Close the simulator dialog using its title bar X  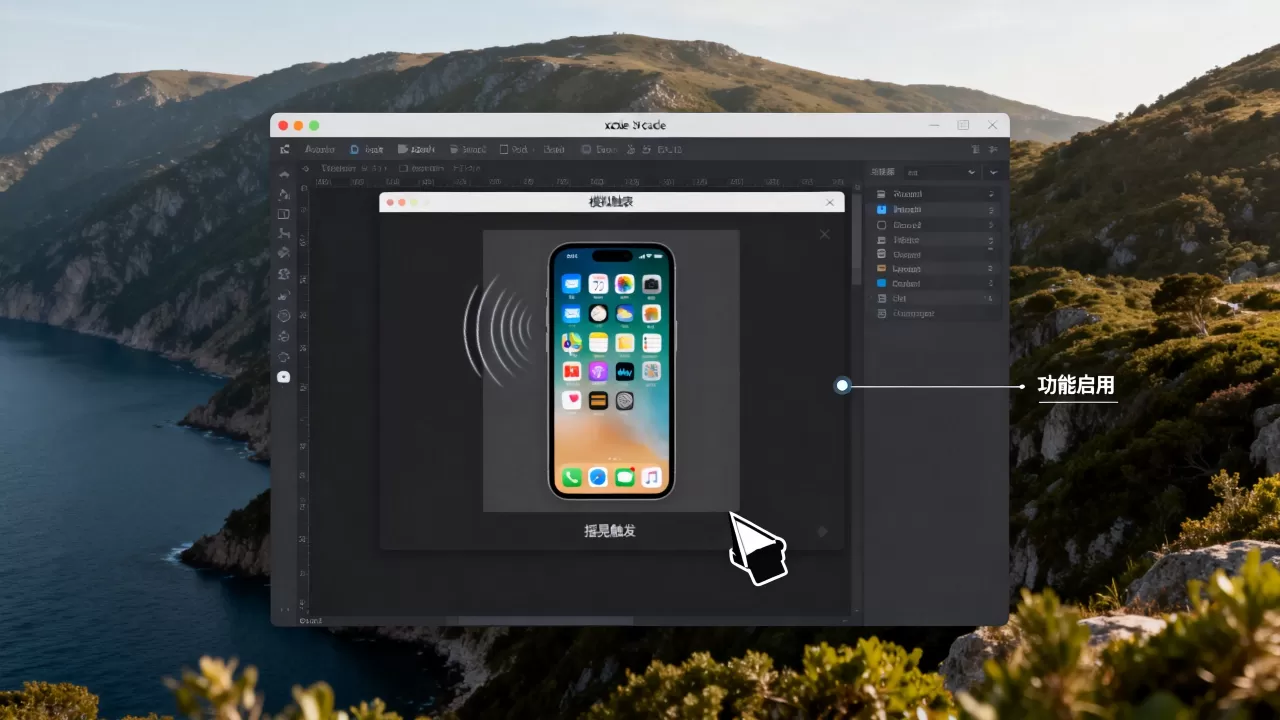point(829,202)
